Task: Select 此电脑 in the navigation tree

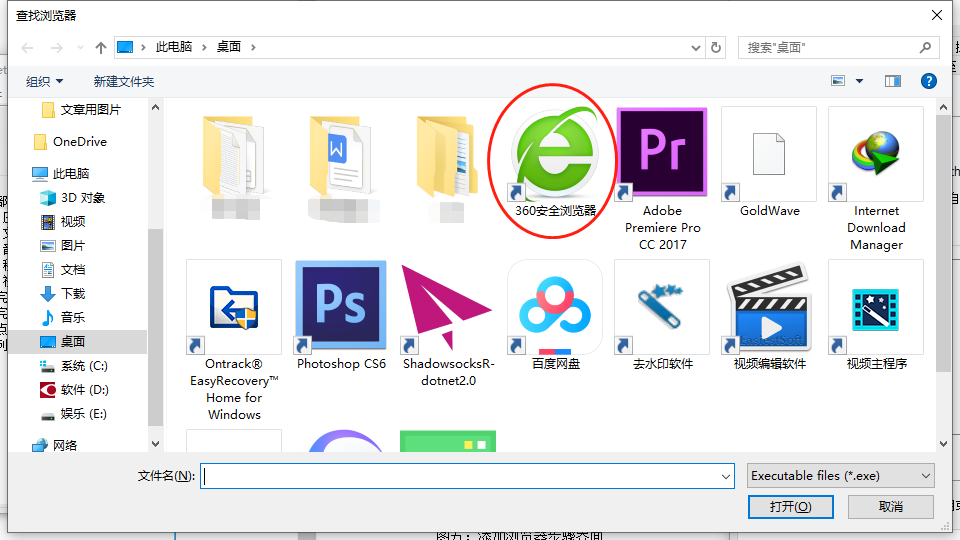Action: click(61, 174)
